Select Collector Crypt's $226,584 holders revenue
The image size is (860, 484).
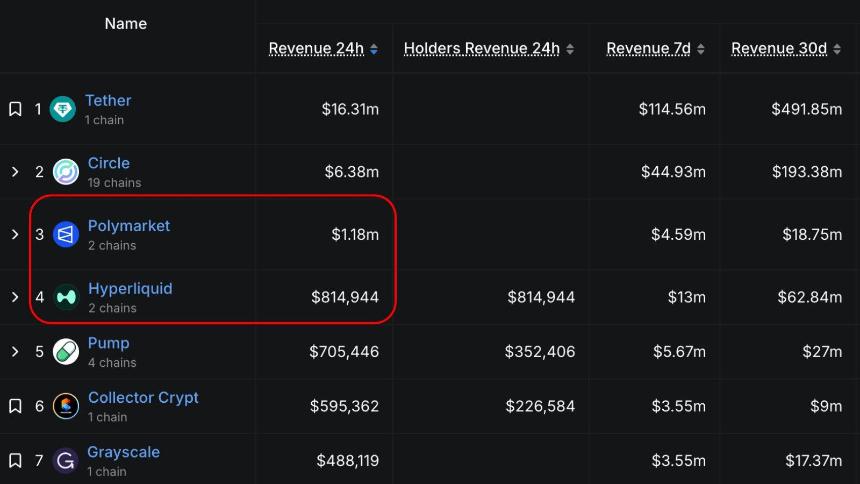click(540, 406)
